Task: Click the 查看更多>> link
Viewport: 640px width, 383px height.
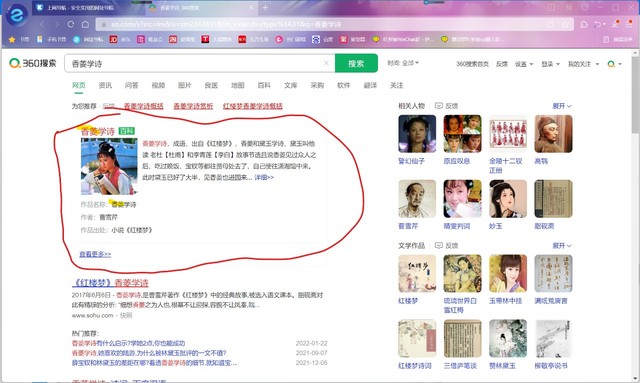Action: click(95, 254)
